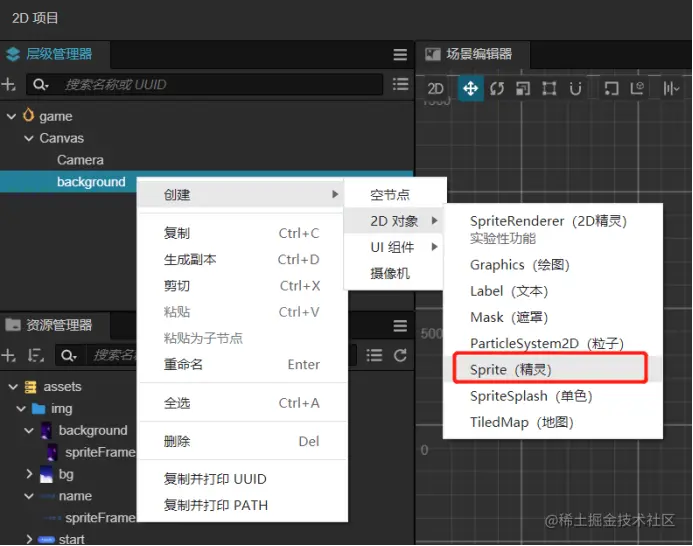The height and width of the screenshot is (546, 693).
Task: Toggle the snap magnet tool icon
Action: (x=575, y=89)
